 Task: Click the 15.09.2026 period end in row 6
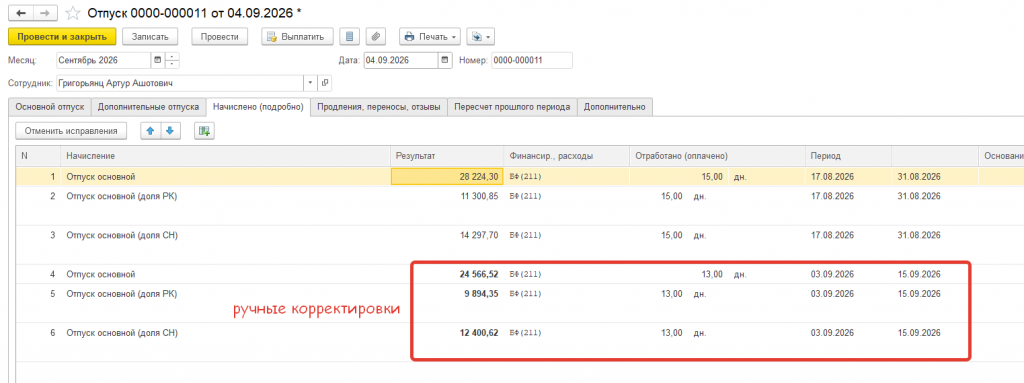pos(920,333)
